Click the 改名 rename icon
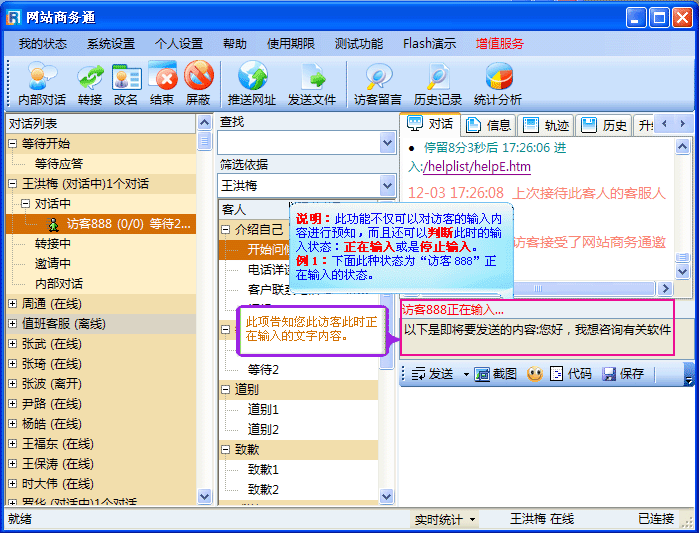 click(126, 77)
